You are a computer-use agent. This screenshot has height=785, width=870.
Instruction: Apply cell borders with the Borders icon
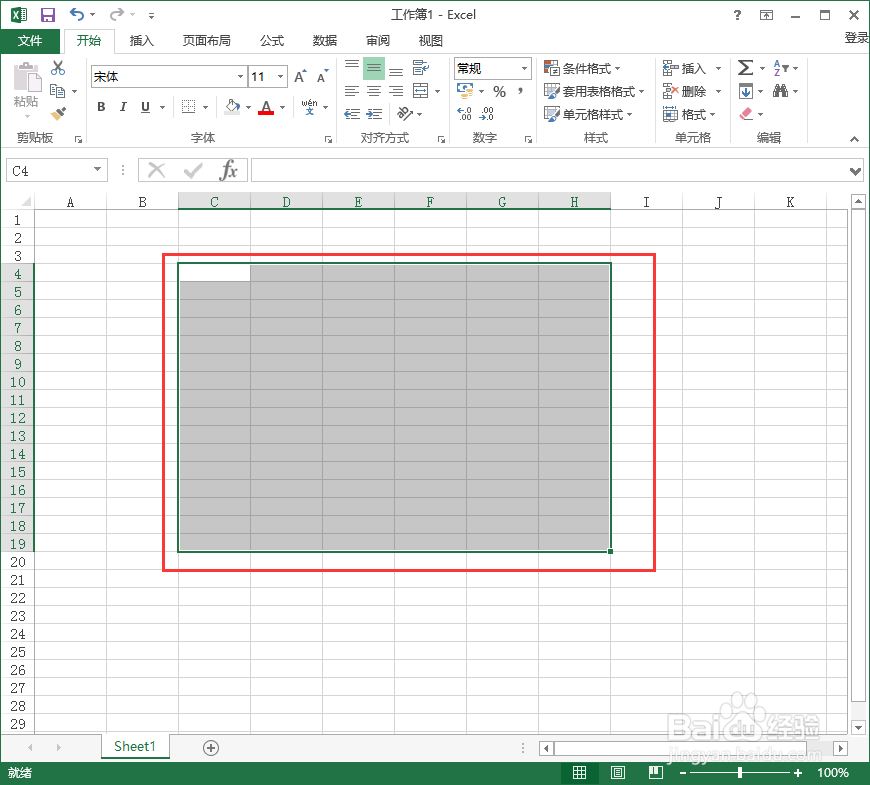[x=189, y=107]
